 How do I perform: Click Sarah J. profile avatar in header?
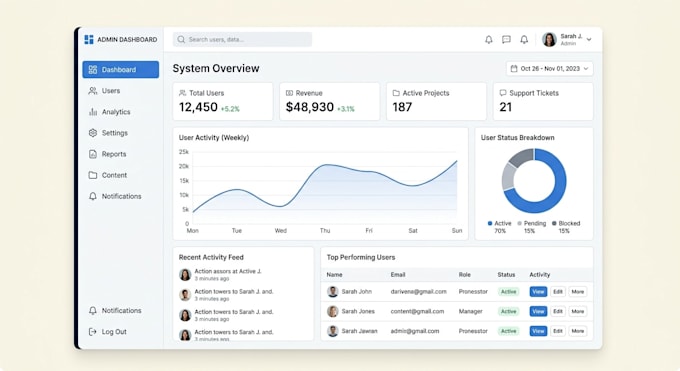(549, 39)
